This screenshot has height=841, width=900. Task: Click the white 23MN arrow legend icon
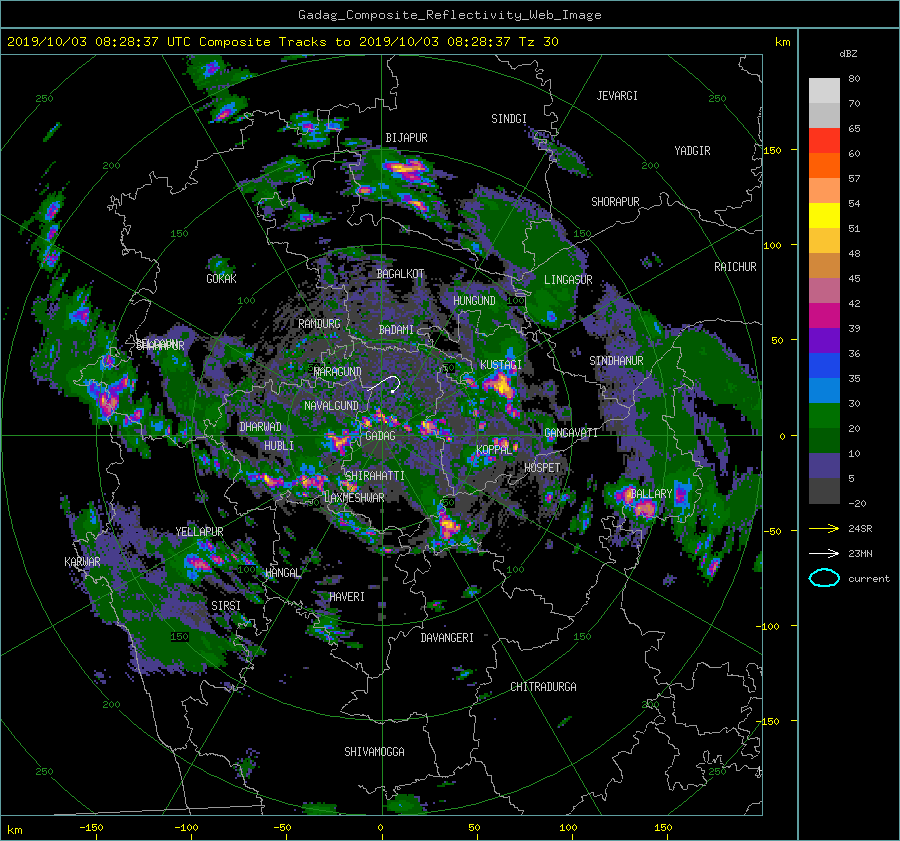pyautogui.click(x=824, y=553)
